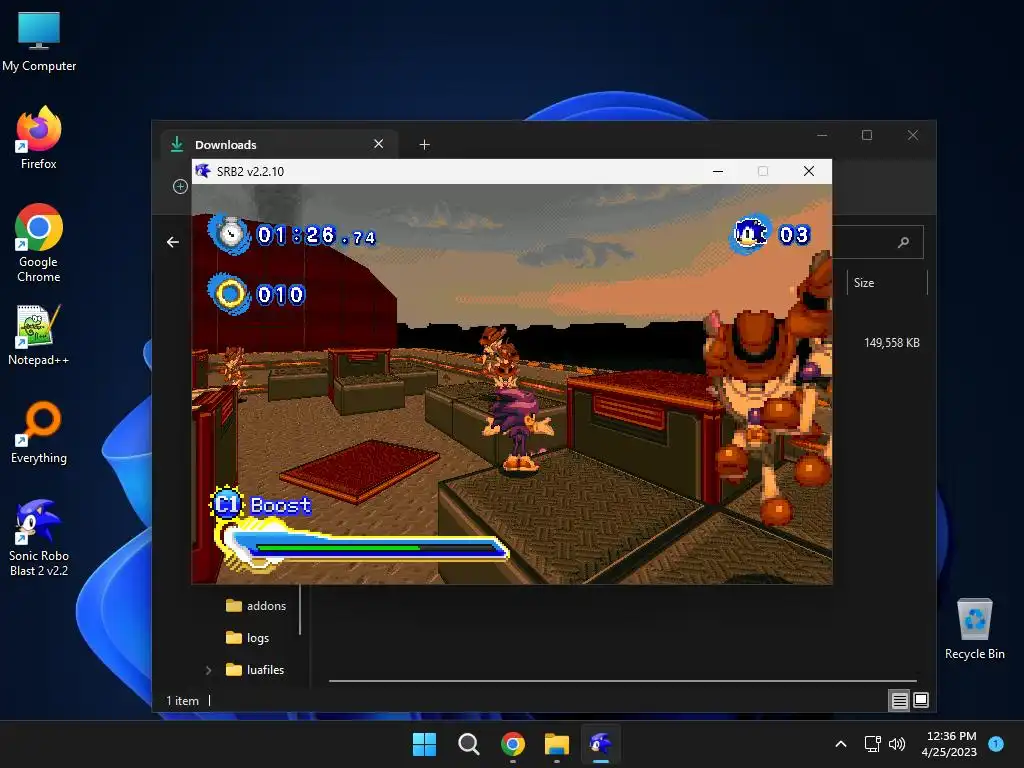1024x768 pixels.
Task: Open volume tray icon
Action: 897,744
